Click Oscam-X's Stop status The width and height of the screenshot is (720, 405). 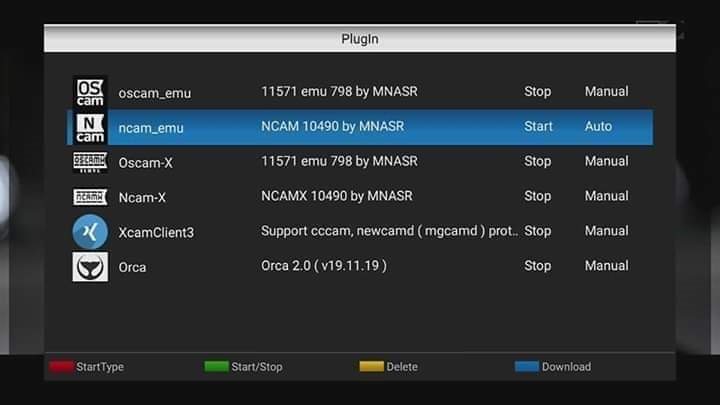click(x=538, y=161)
